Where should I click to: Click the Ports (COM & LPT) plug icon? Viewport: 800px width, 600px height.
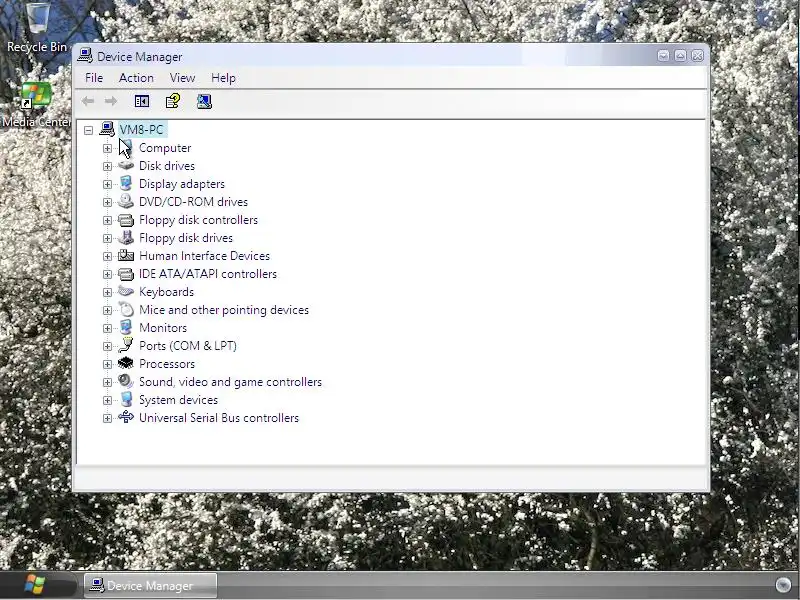click(x=126, y=345)
